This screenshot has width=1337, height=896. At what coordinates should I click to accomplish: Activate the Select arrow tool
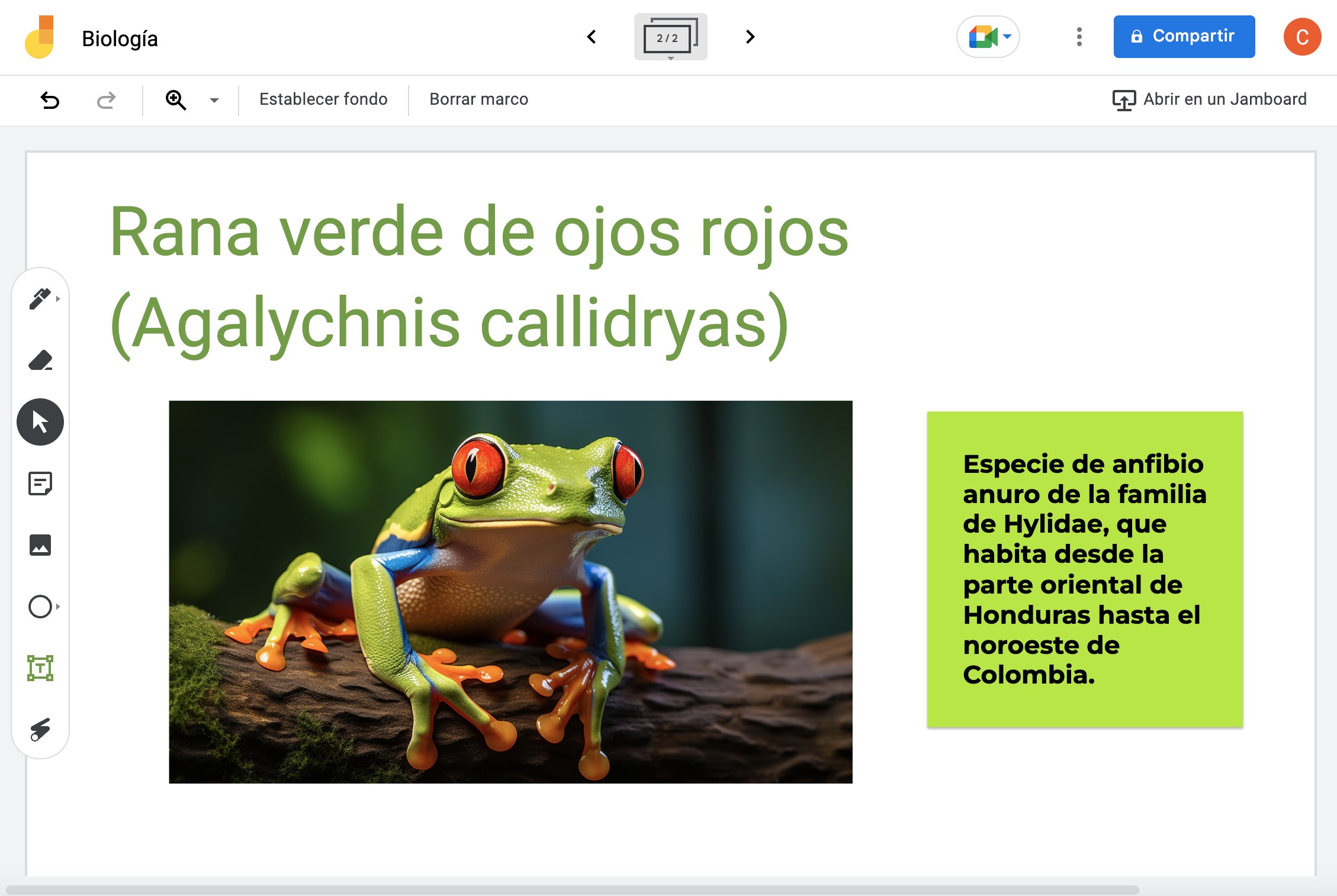tap(40, 422)
